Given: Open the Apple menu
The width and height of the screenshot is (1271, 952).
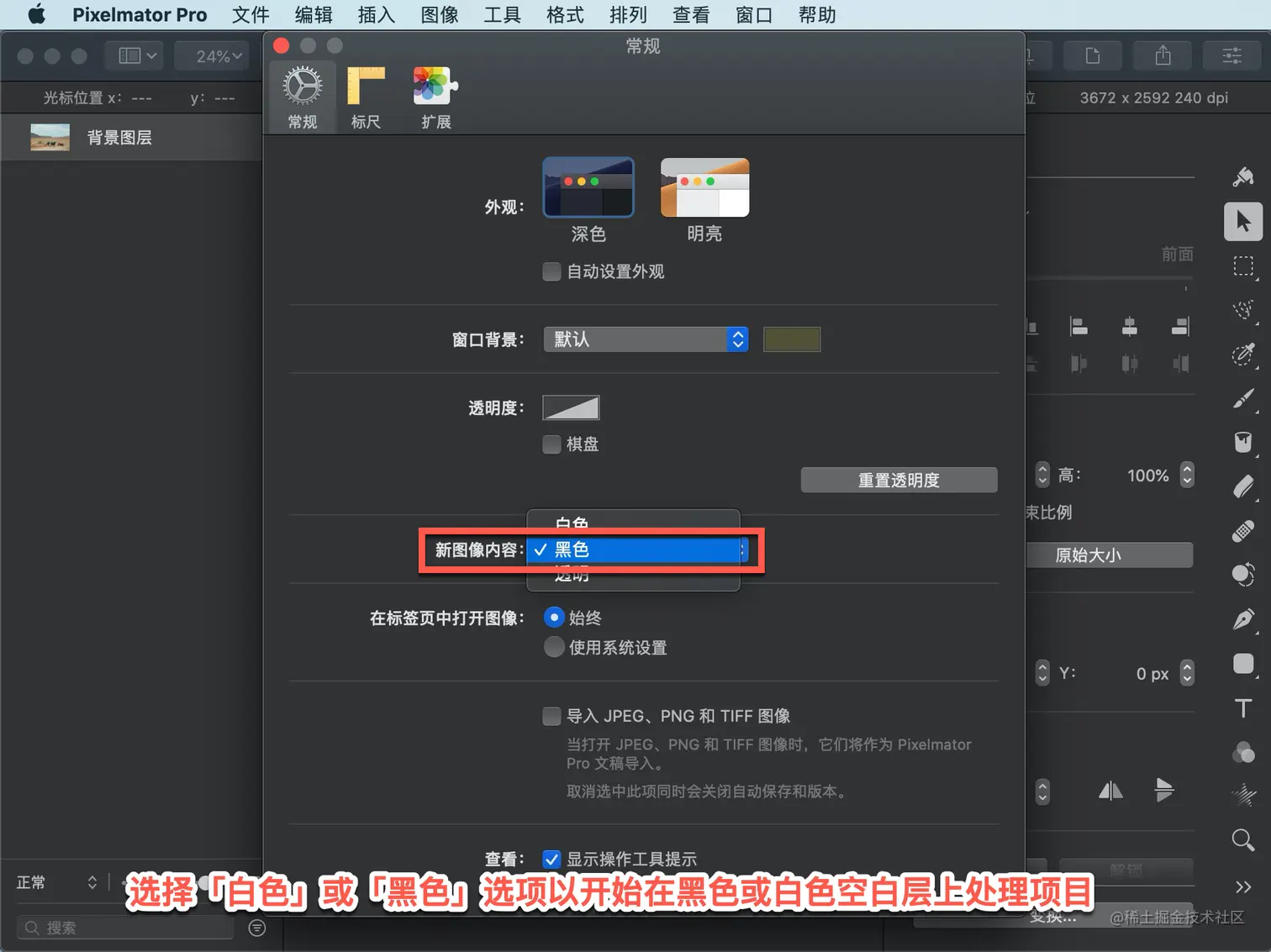Looking at the screenshot, I should (x=36, y=15).
